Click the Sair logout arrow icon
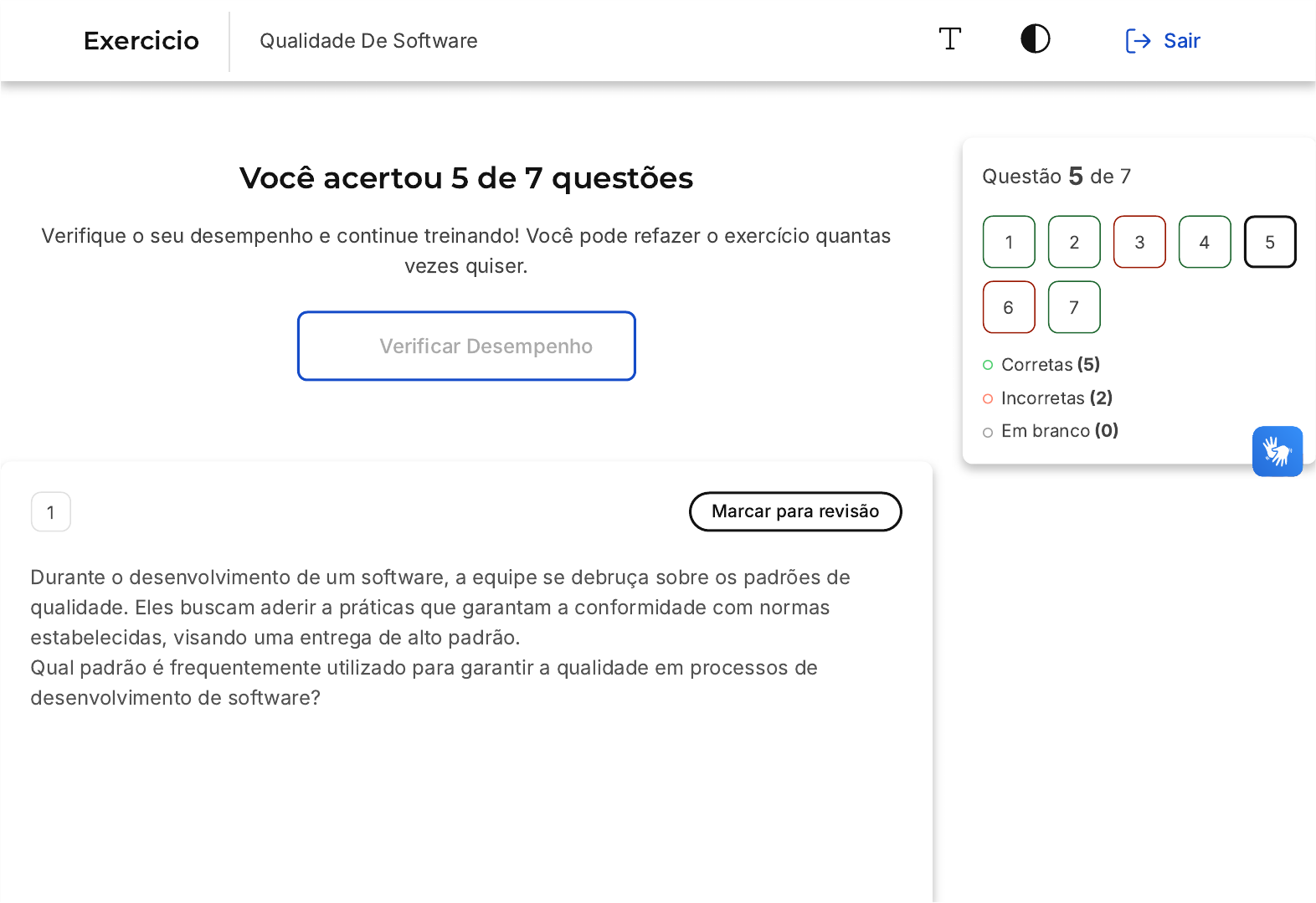The height and width of the screenshot is (903, 1316). click(x=1138, y=41)
